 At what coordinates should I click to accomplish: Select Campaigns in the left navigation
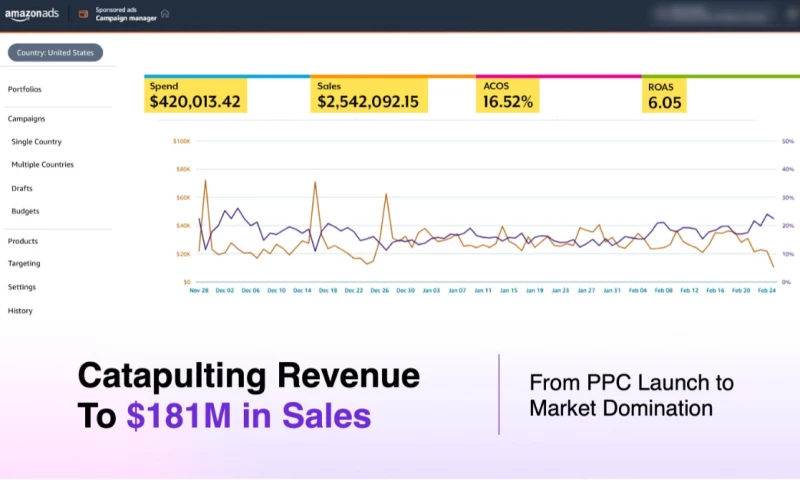(x=26, y=118)
